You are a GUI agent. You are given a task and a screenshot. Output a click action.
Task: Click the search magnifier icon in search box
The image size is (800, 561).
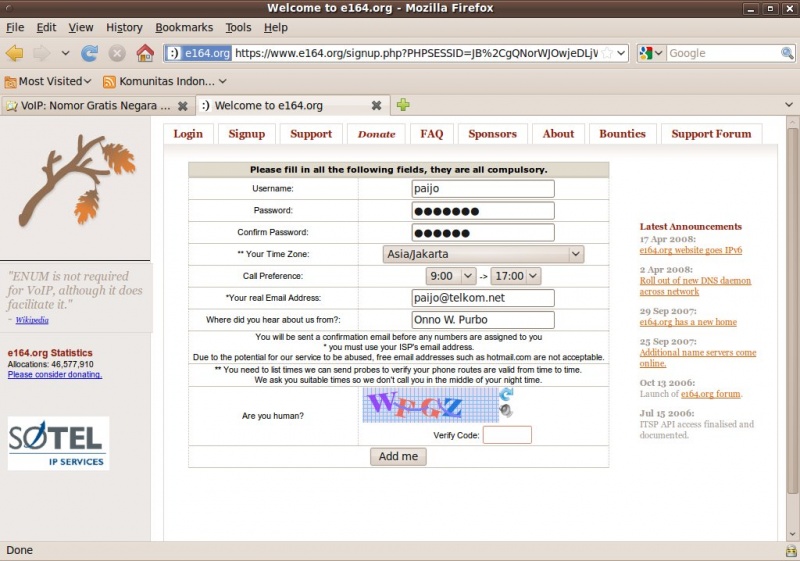click(787, 53)
